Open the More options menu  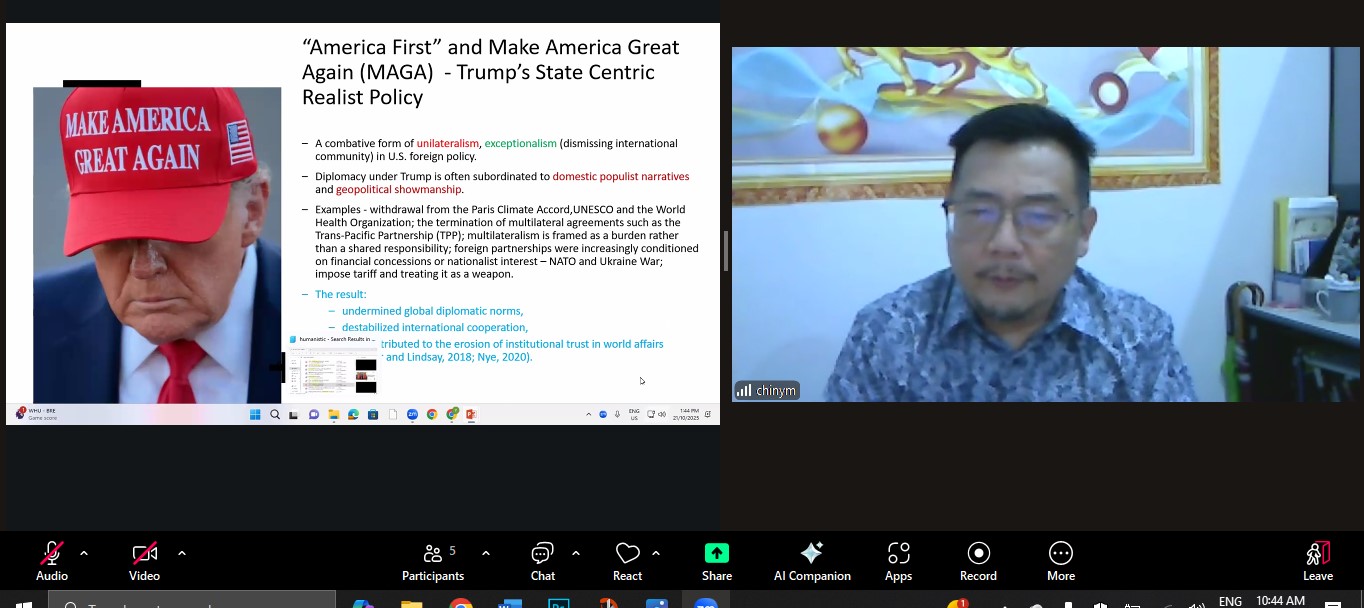(x=1061, y=560)
